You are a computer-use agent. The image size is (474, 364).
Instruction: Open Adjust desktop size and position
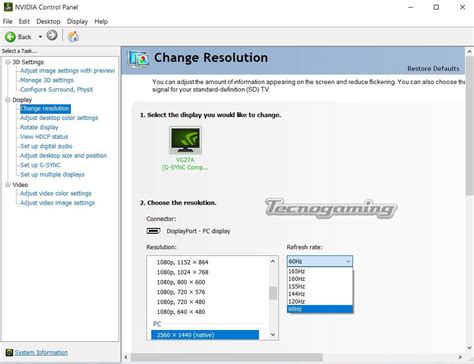63,155
